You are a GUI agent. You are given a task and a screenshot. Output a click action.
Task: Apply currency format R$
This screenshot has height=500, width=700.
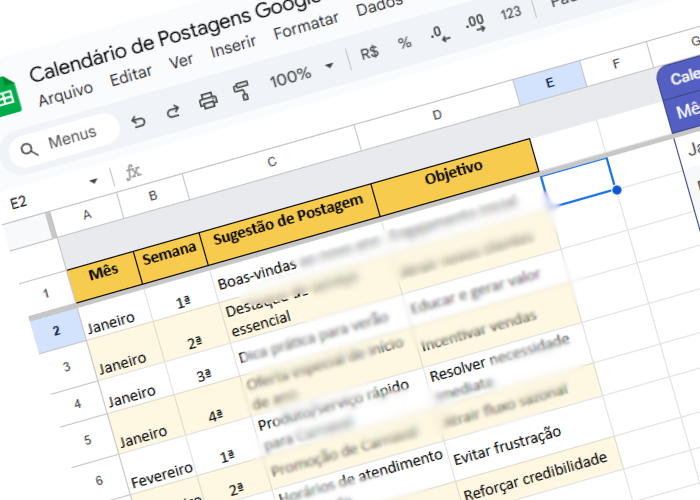point(369,53)
